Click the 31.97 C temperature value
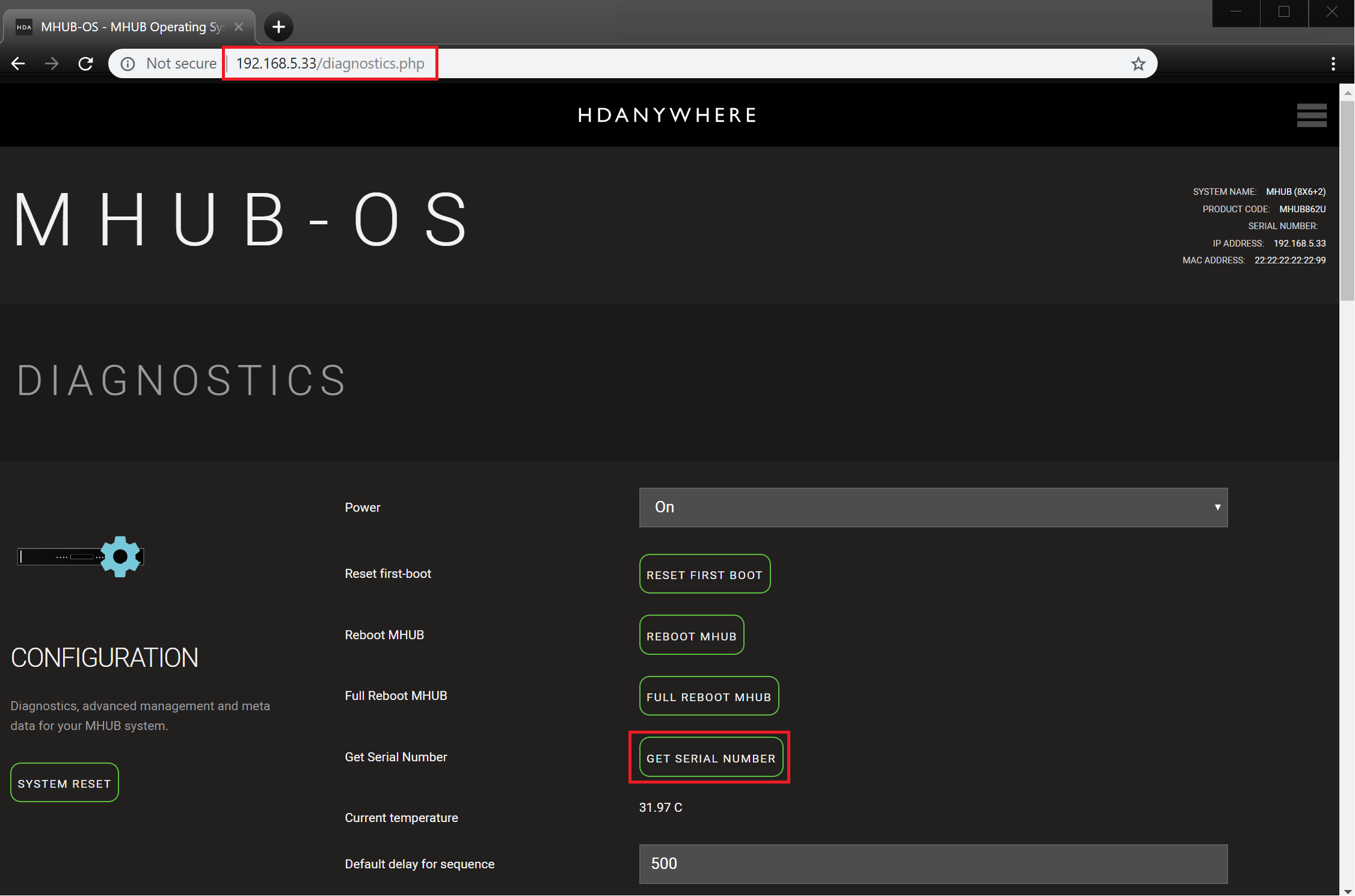1355x896 pixels. pyautogui.click(x=660, y=808)
